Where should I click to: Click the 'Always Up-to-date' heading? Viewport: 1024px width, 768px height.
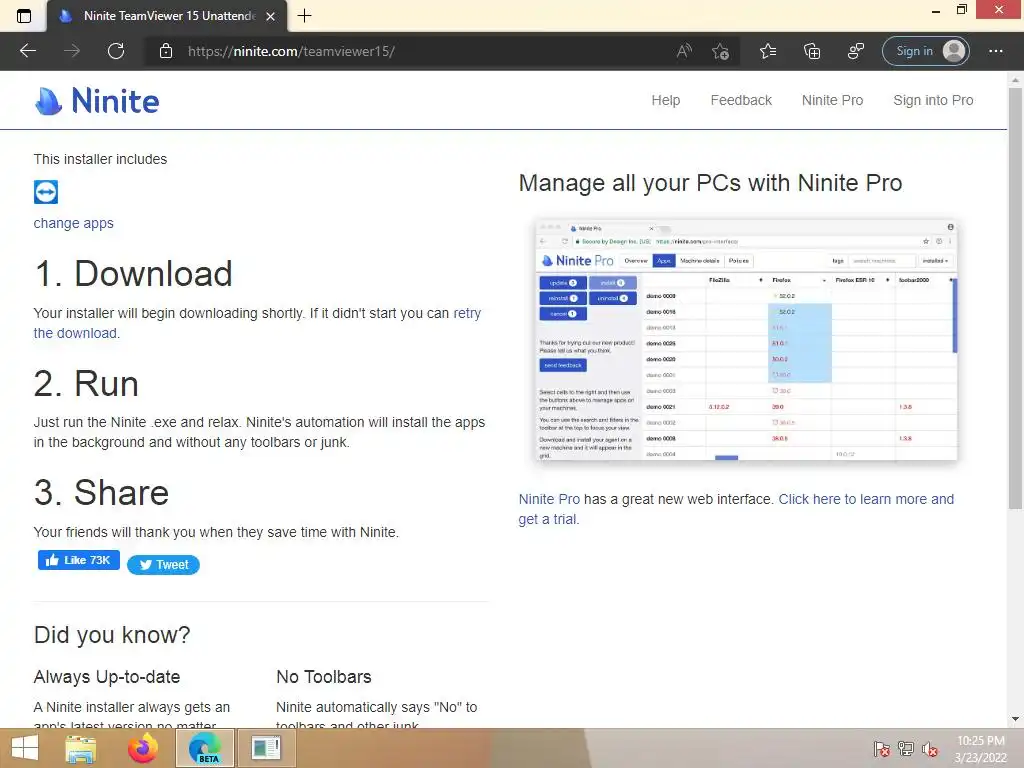pos(106,677)
